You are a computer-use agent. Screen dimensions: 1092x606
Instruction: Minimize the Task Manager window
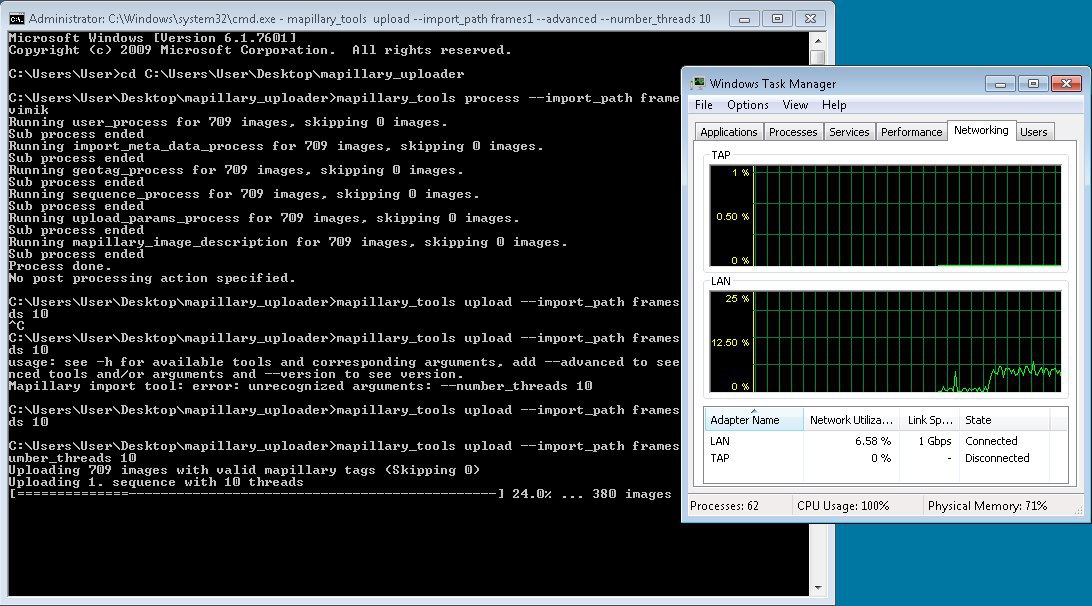[1000, 84]
